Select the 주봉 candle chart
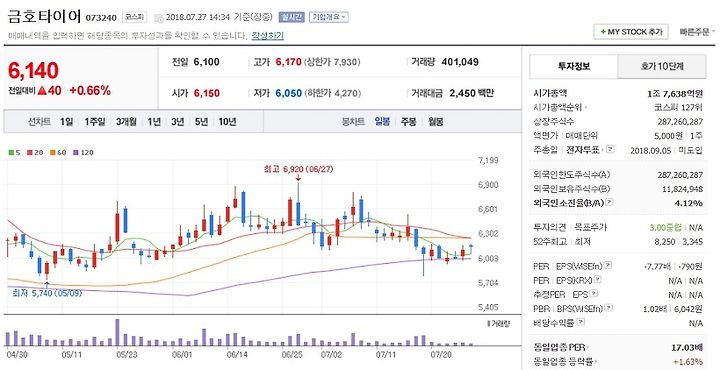 (x=408, y=122)
